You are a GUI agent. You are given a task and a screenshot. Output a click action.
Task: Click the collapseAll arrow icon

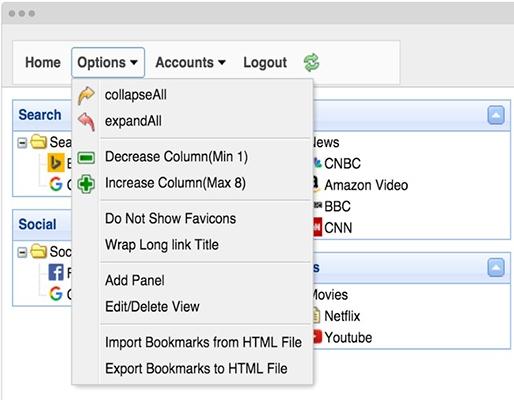click(86, 96)
